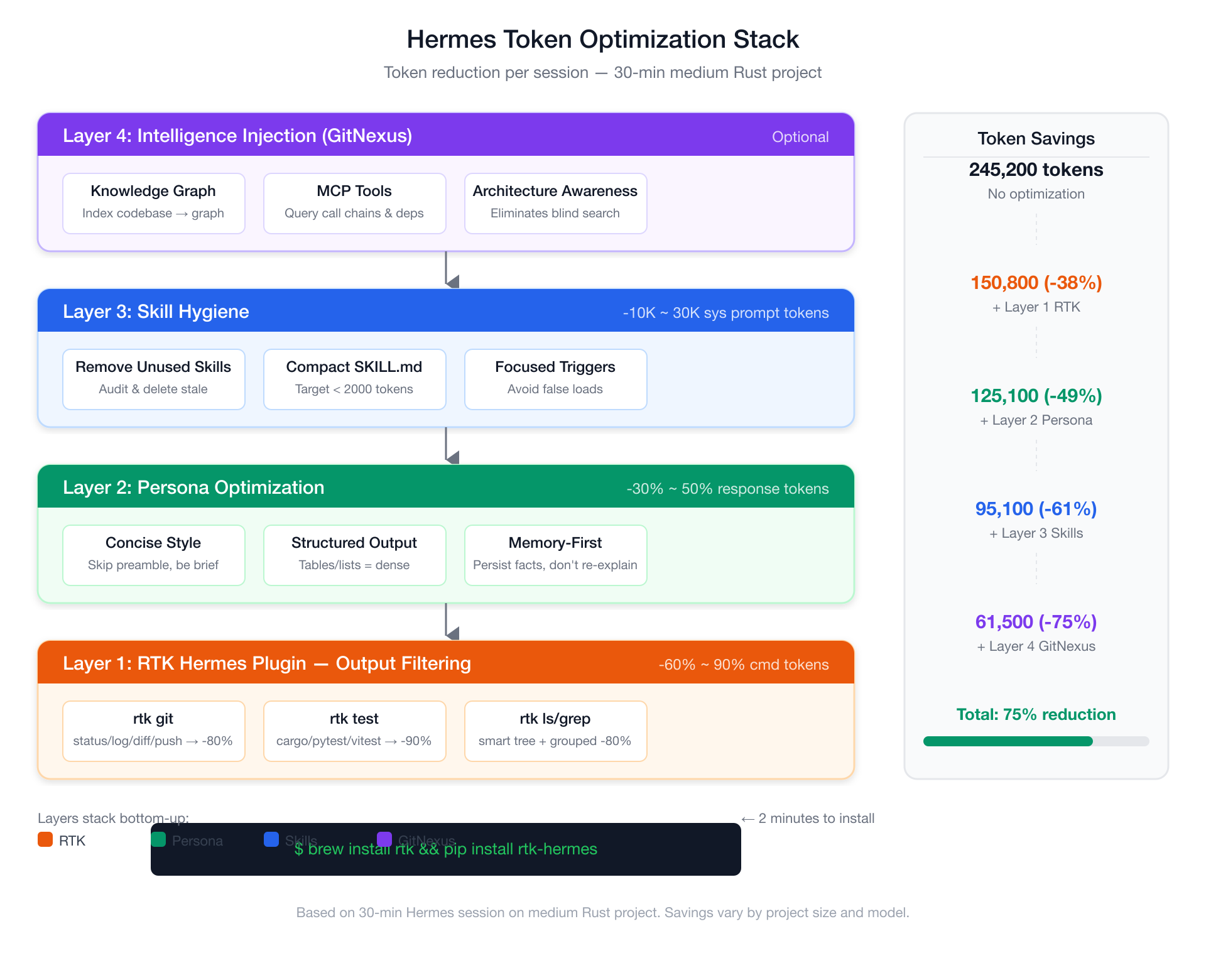Screen dimensions: 1206x980
Task: Click the 2 minutes to install note
Action: click(808, 819)
